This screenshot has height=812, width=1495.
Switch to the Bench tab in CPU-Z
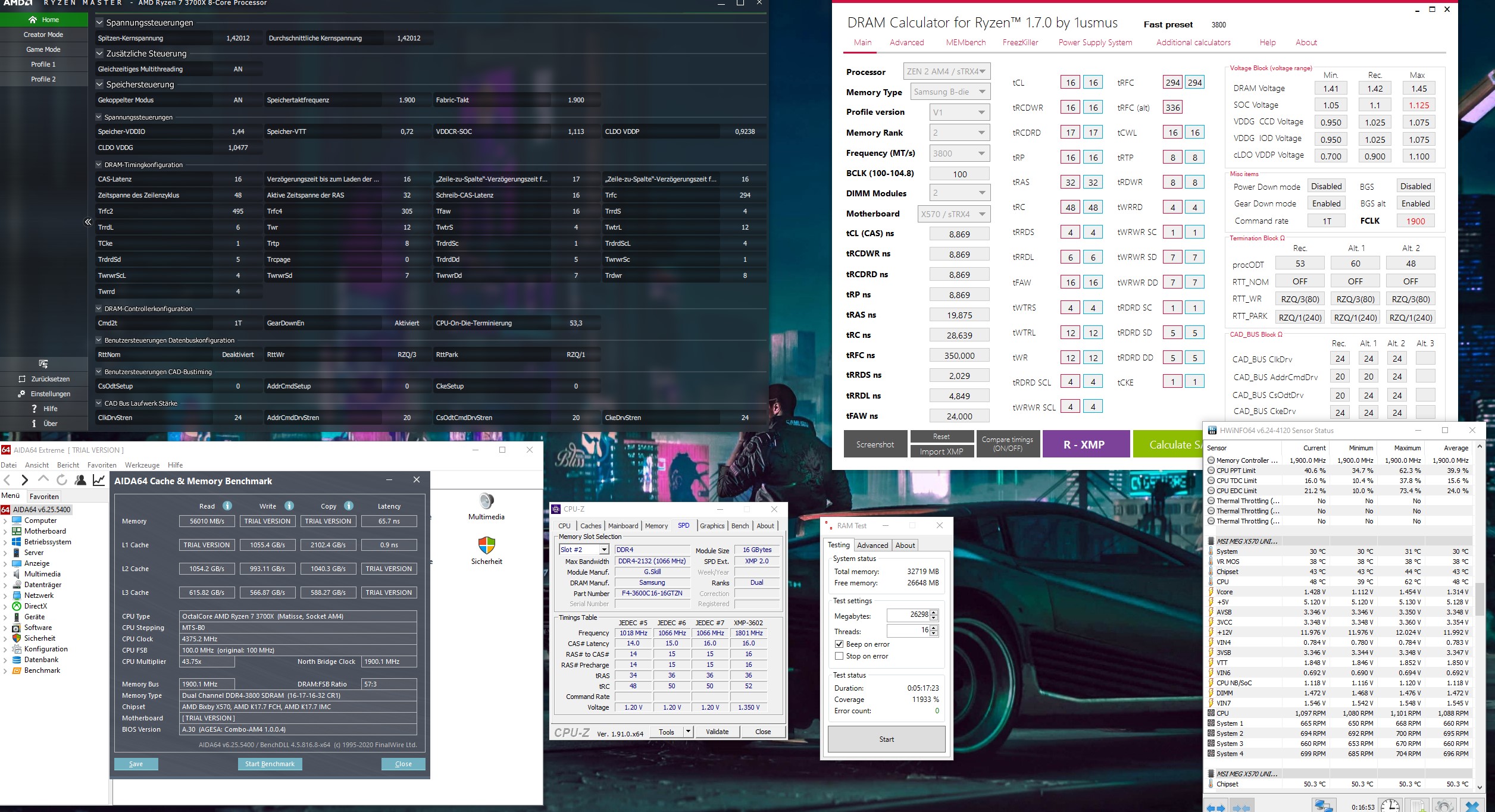740,526
